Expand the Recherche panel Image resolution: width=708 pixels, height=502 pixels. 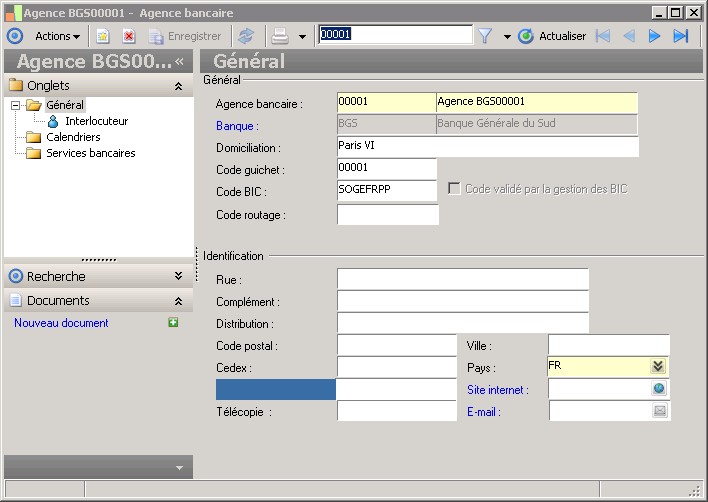178,276
